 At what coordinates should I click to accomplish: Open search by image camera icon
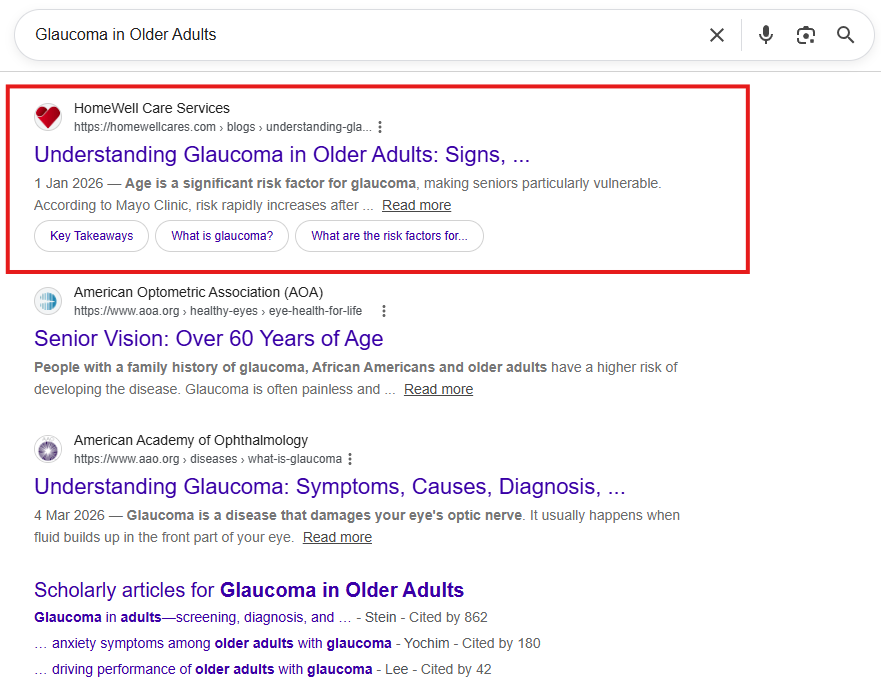tap(806, 35)
